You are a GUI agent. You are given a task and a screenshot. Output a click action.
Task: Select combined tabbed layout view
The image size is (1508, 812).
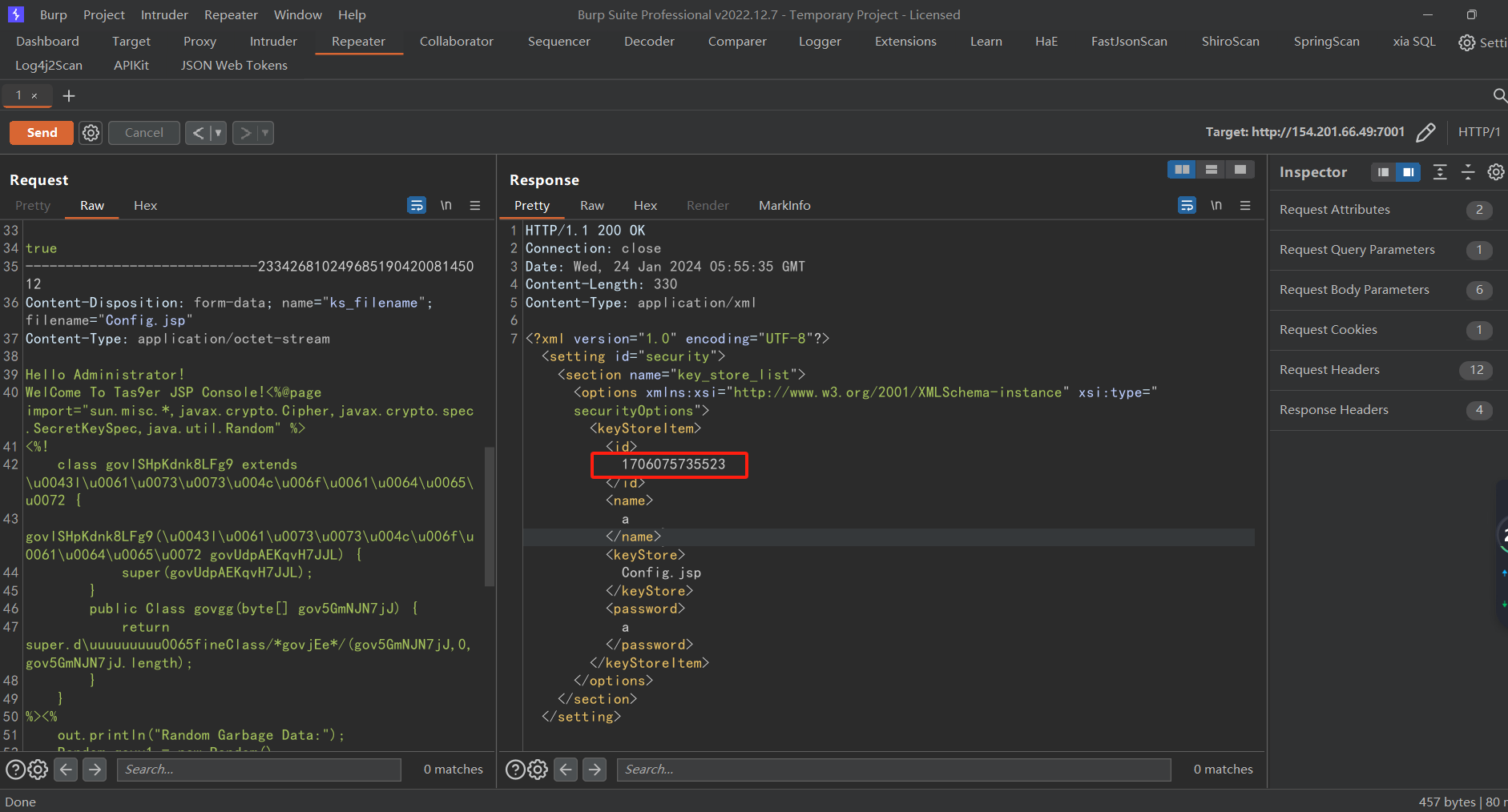pos(1240,170)
